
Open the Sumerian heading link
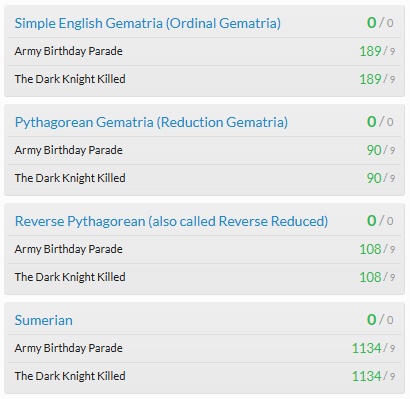pos(44,320)
